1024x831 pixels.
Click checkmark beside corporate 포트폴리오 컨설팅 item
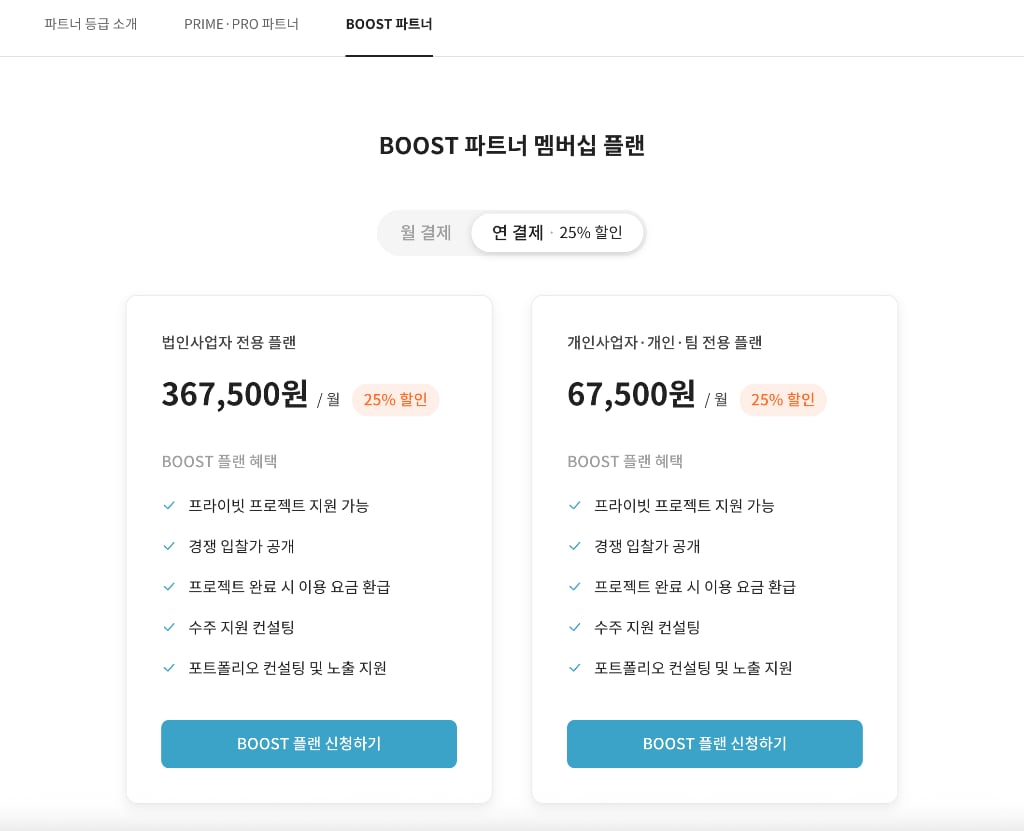click(x=169, y=668)
